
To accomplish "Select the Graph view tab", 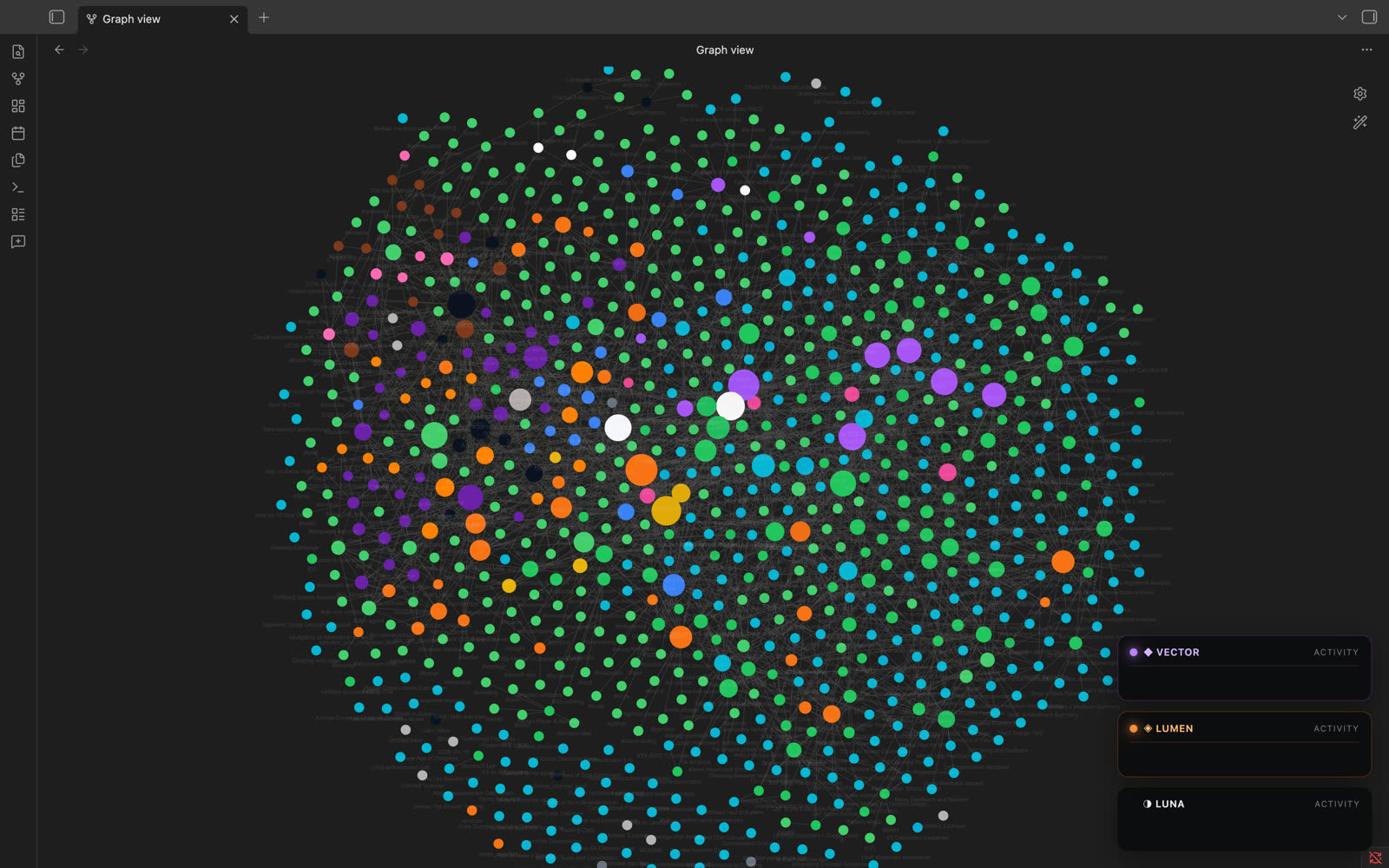I will click(x=162, y=19).
